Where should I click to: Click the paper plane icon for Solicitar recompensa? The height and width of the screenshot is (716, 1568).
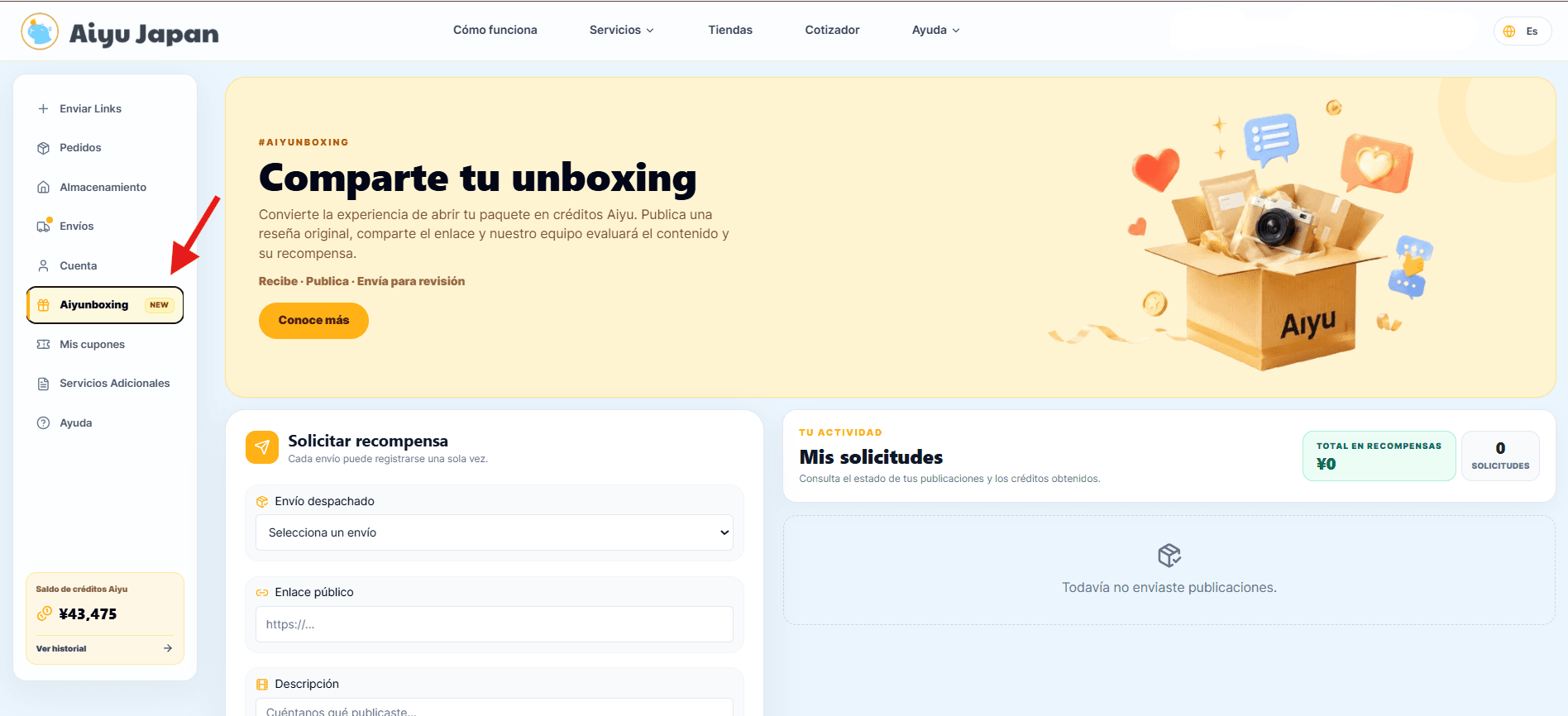[262, 447]
